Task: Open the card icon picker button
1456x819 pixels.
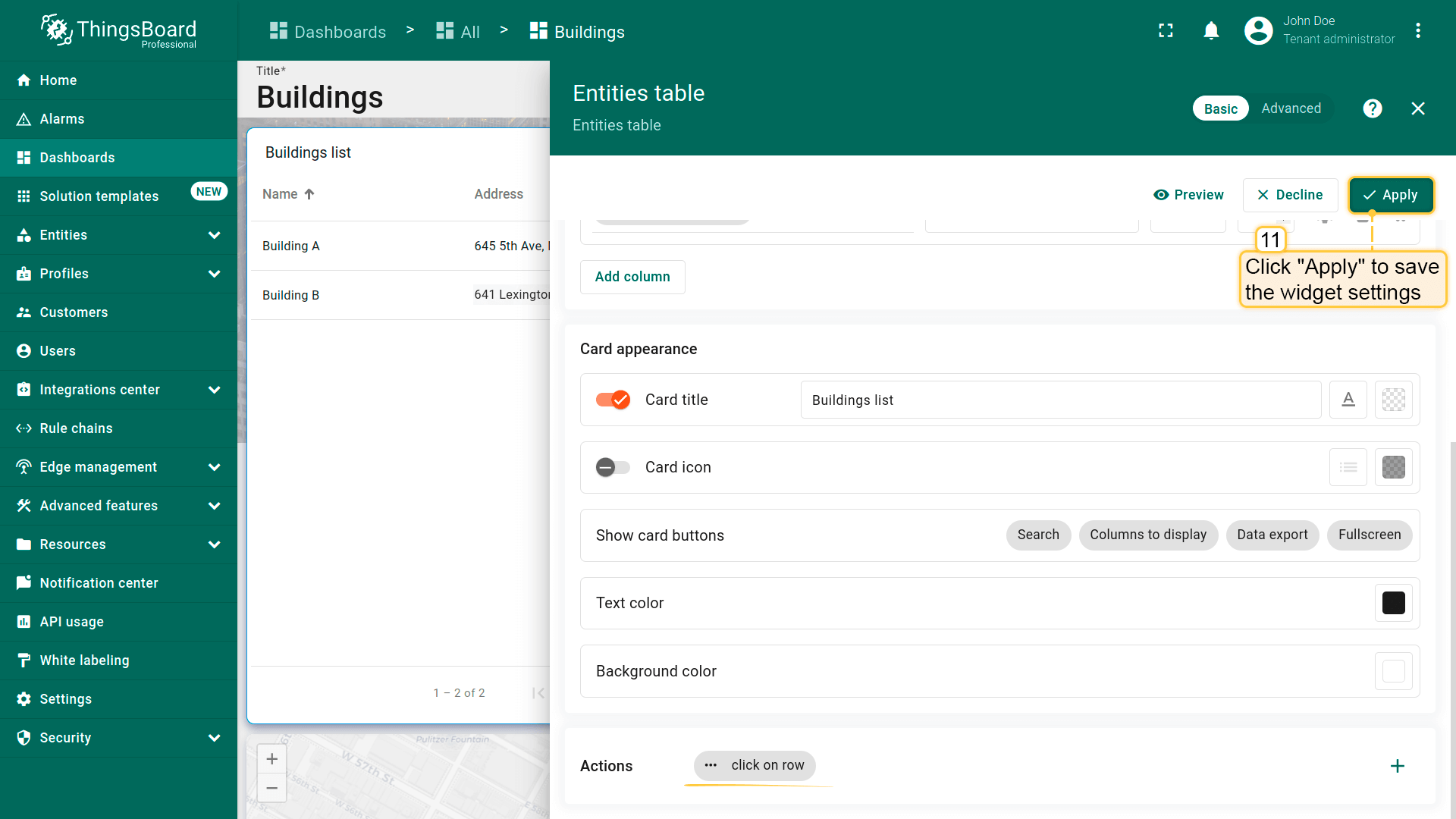Action: (x=1348, y=467)
